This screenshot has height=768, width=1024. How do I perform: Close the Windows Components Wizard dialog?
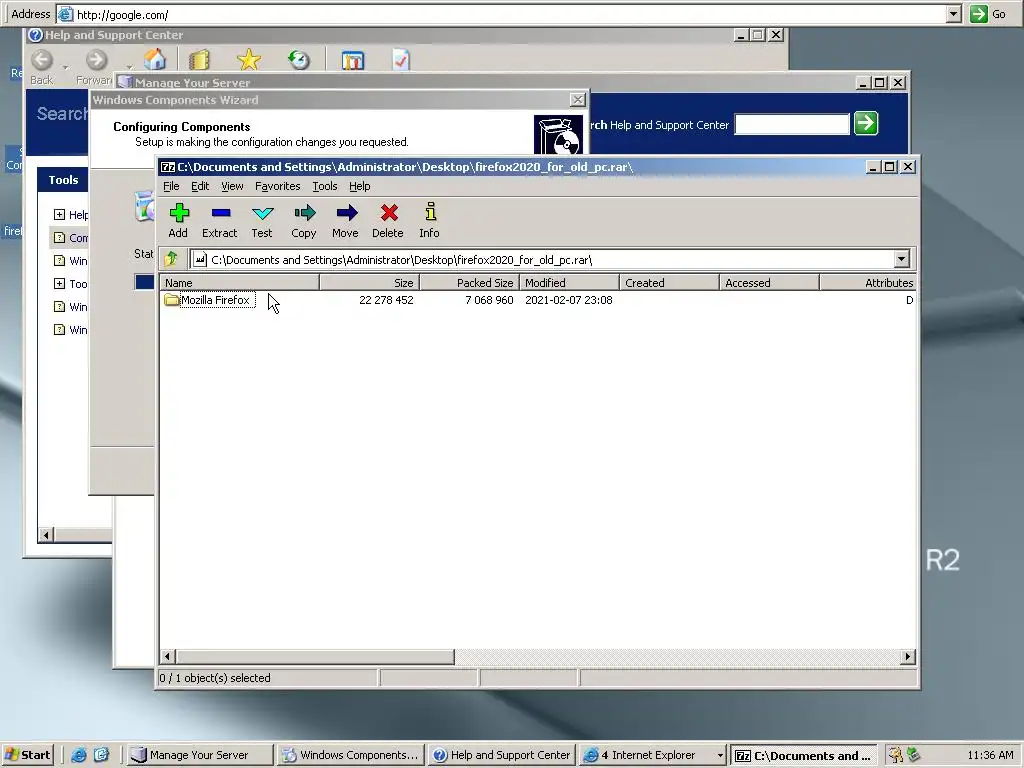click(577, 99)
